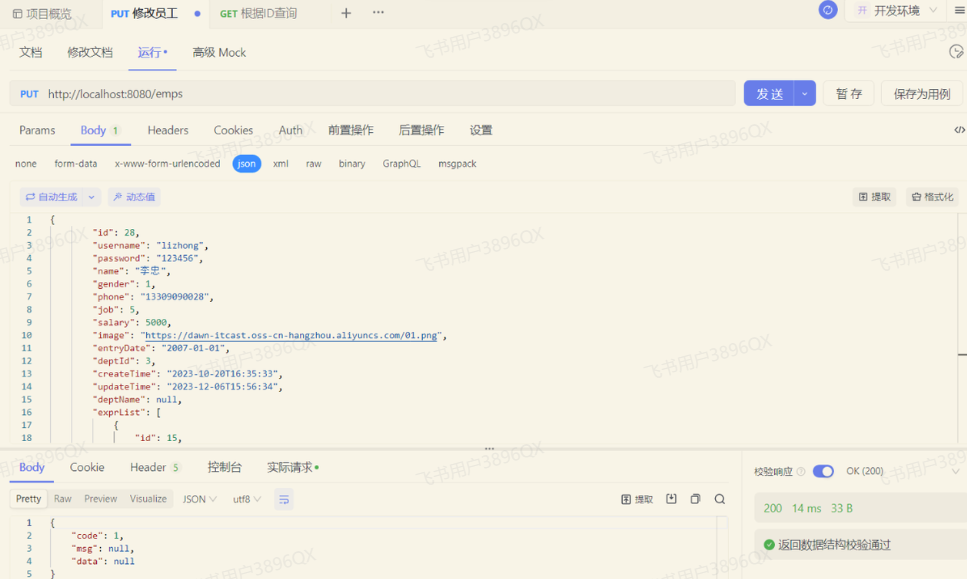Screen dimensions: 967x579
Task: Open the PUT method selector
Action: pyautogui.click(x=29, y=94)
